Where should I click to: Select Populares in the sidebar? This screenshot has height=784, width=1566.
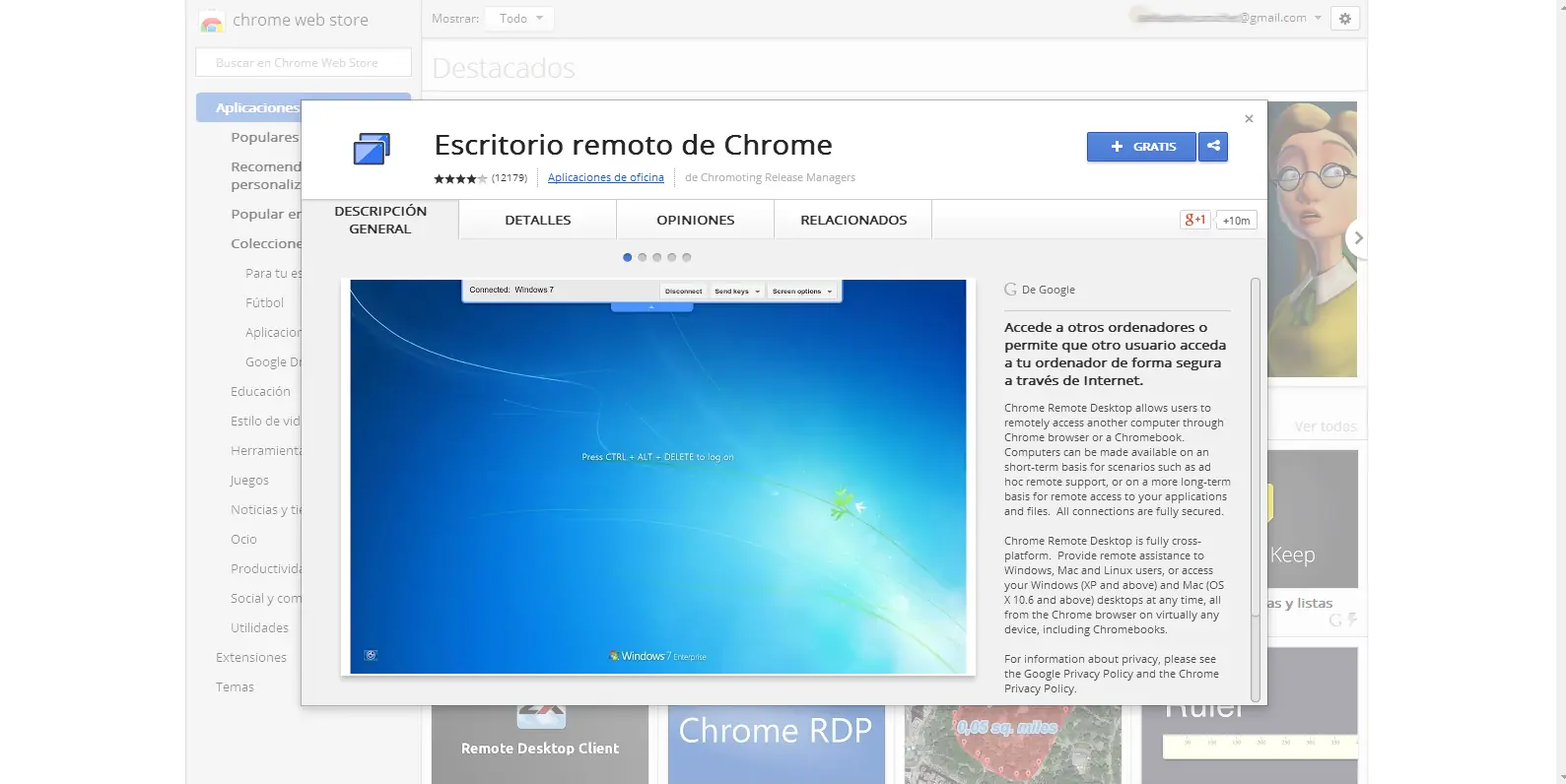(264, 137)
